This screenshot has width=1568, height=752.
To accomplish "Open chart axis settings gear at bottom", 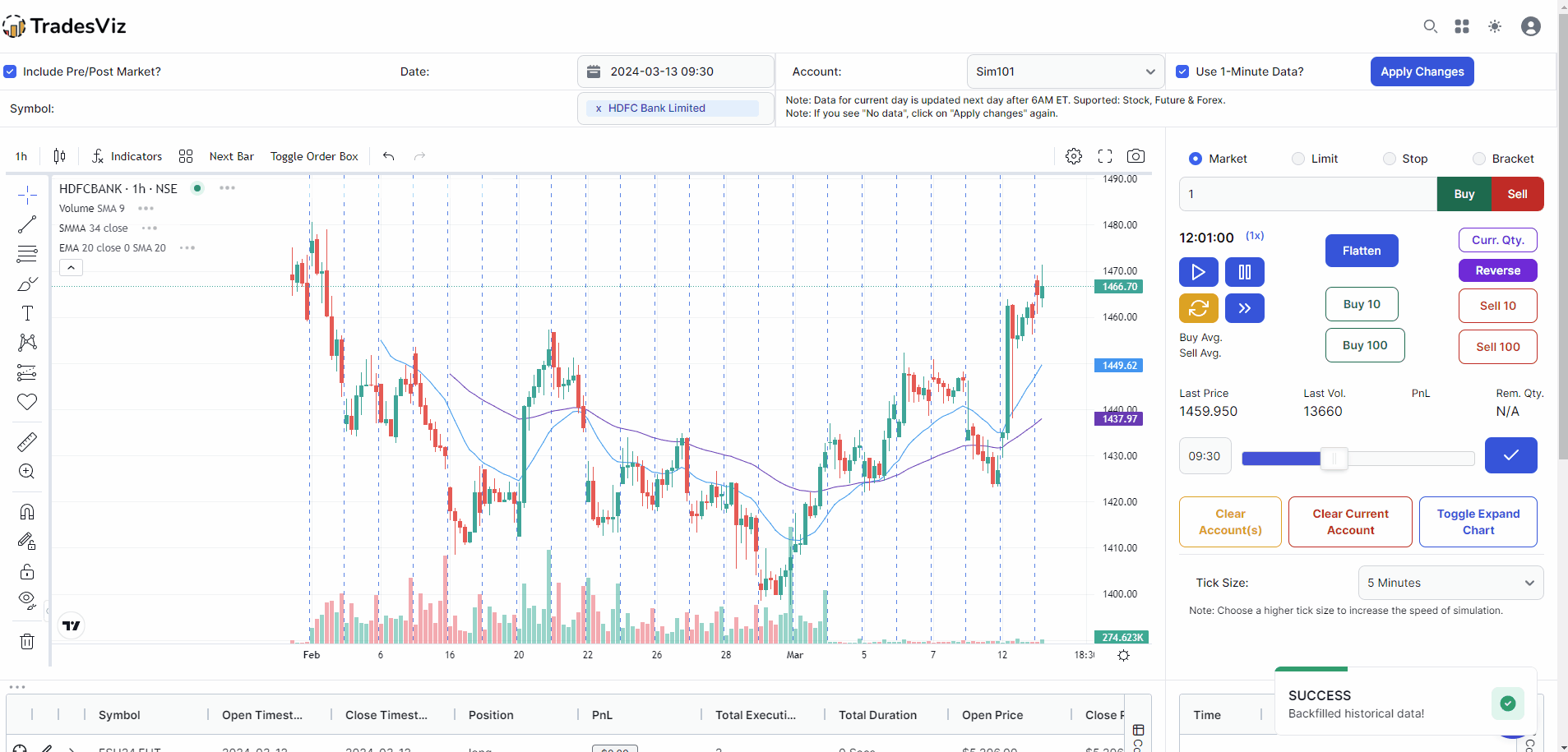I will point(1124,655).
